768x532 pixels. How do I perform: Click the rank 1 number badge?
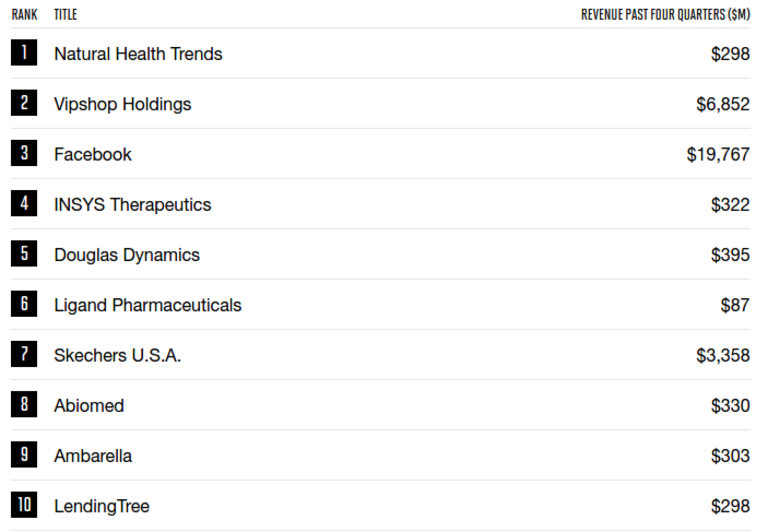(24, 53)
